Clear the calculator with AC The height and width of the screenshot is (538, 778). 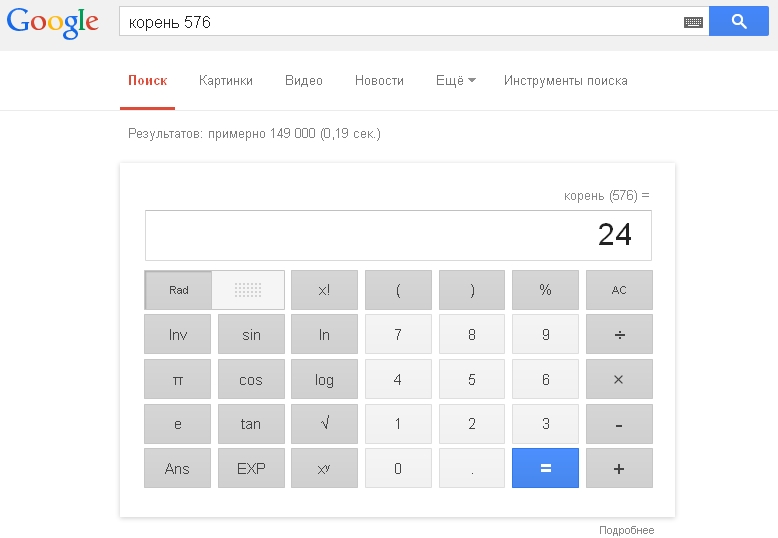coord(619,290)
